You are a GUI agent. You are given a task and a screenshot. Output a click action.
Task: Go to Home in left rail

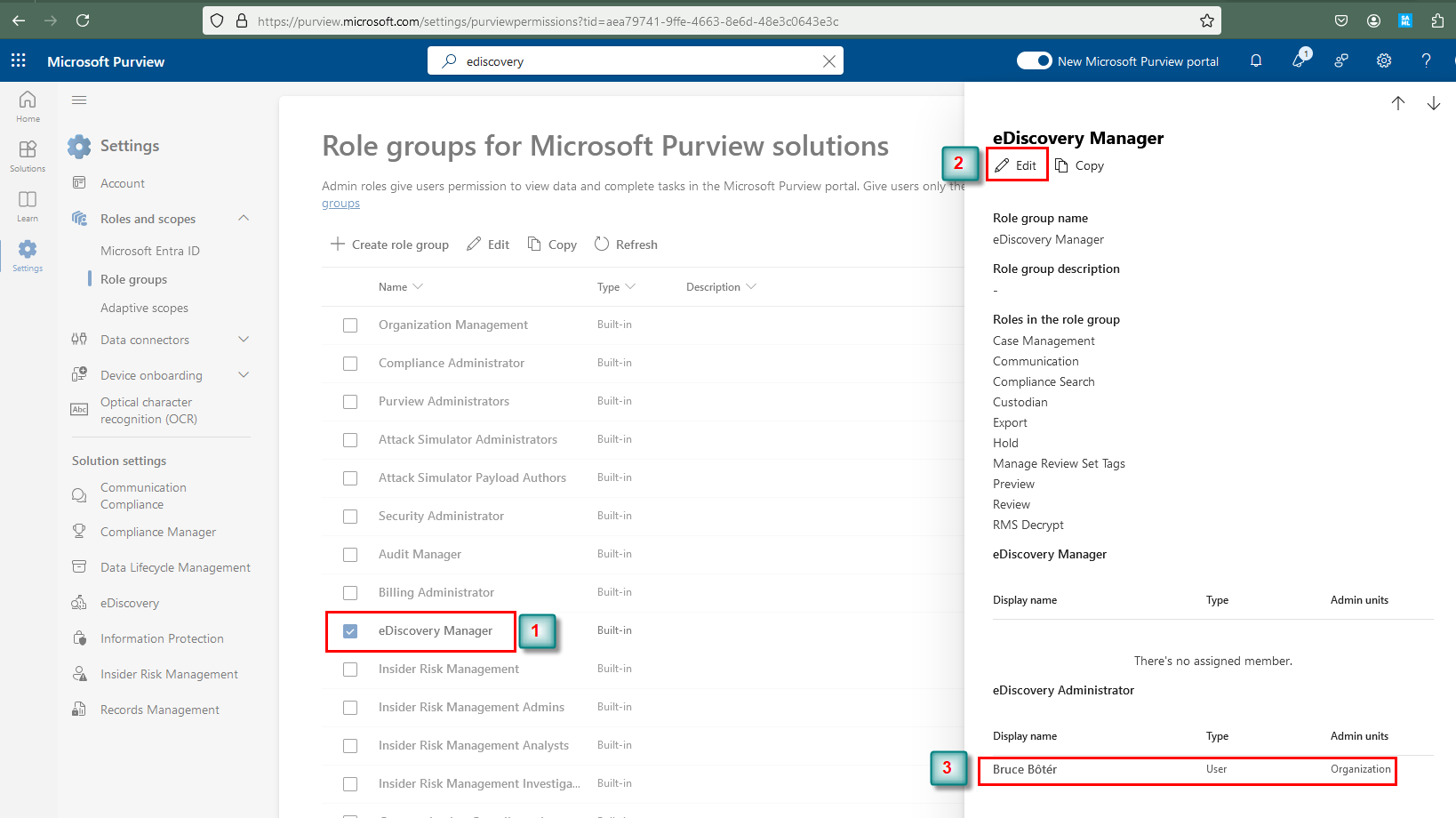[x=28, y=107]
